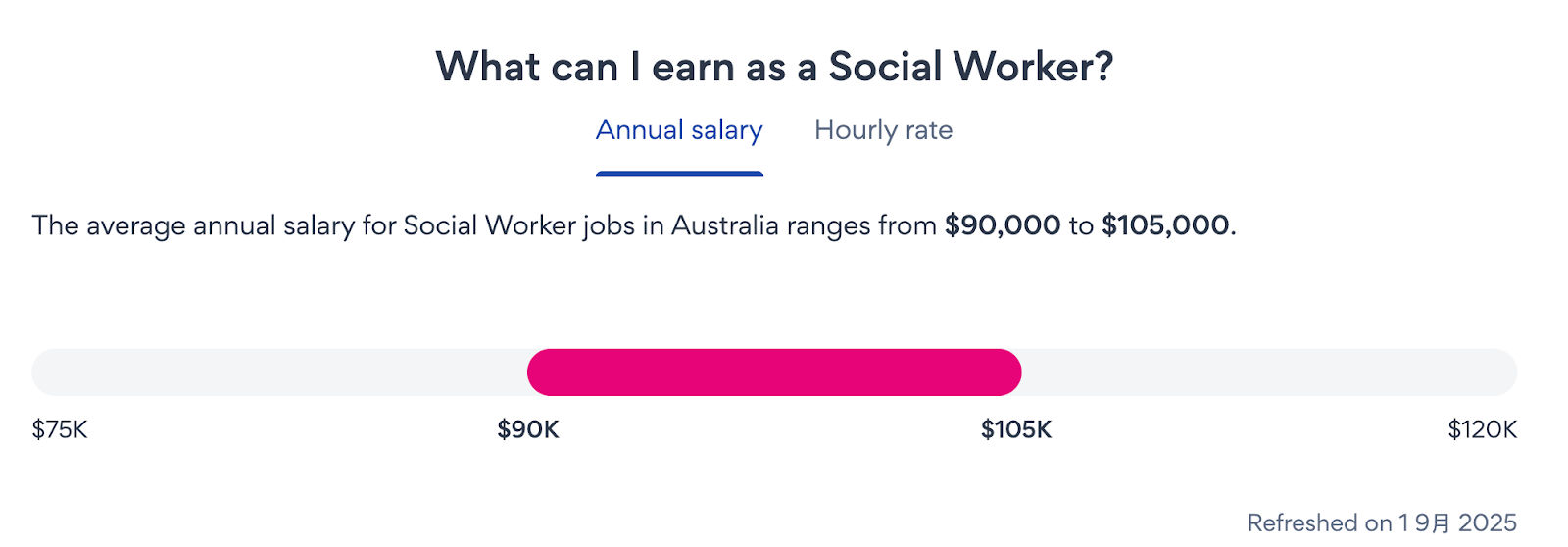Click the $120K maximum label
The image size is (1568, 547).
1482,429
